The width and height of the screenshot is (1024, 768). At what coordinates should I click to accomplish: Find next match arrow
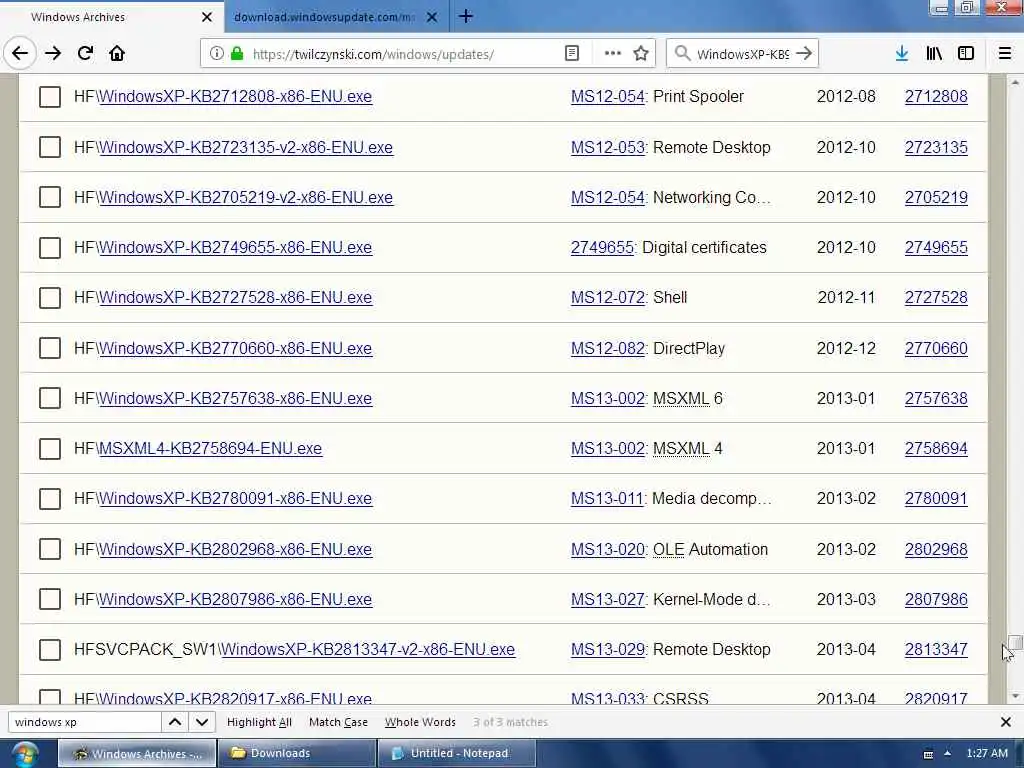pyautogui.click(x=202, y=722)
